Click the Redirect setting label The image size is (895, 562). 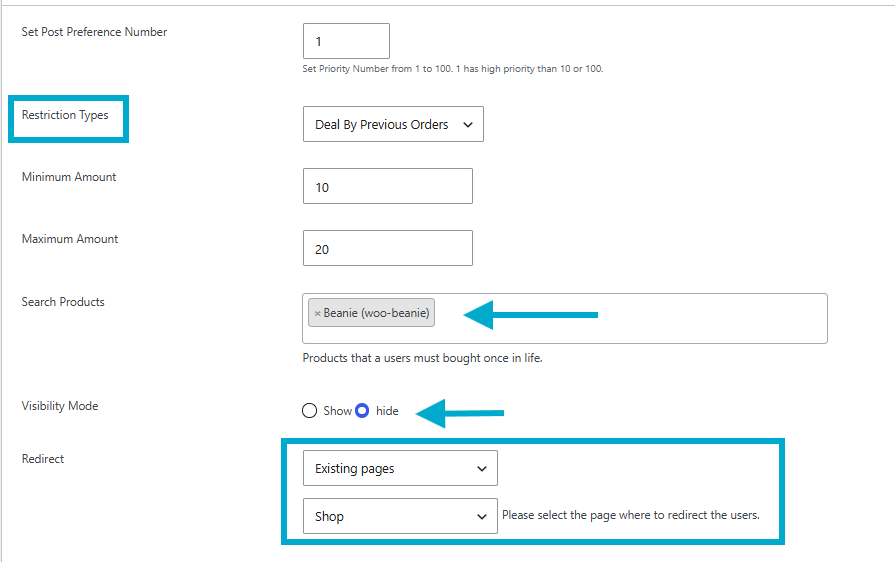point(43,459)
